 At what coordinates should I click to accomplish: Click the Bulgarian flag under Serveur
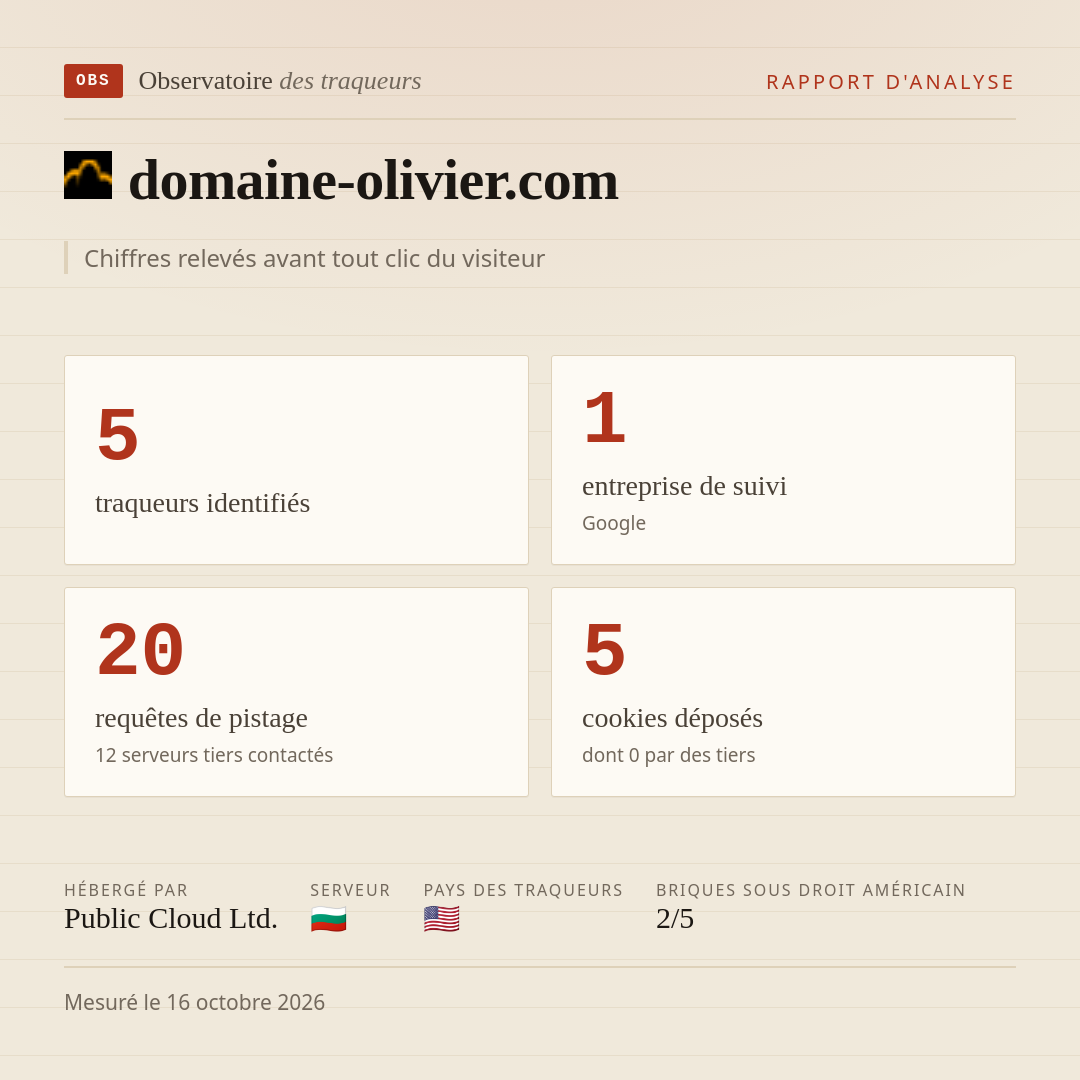point(329,920)
